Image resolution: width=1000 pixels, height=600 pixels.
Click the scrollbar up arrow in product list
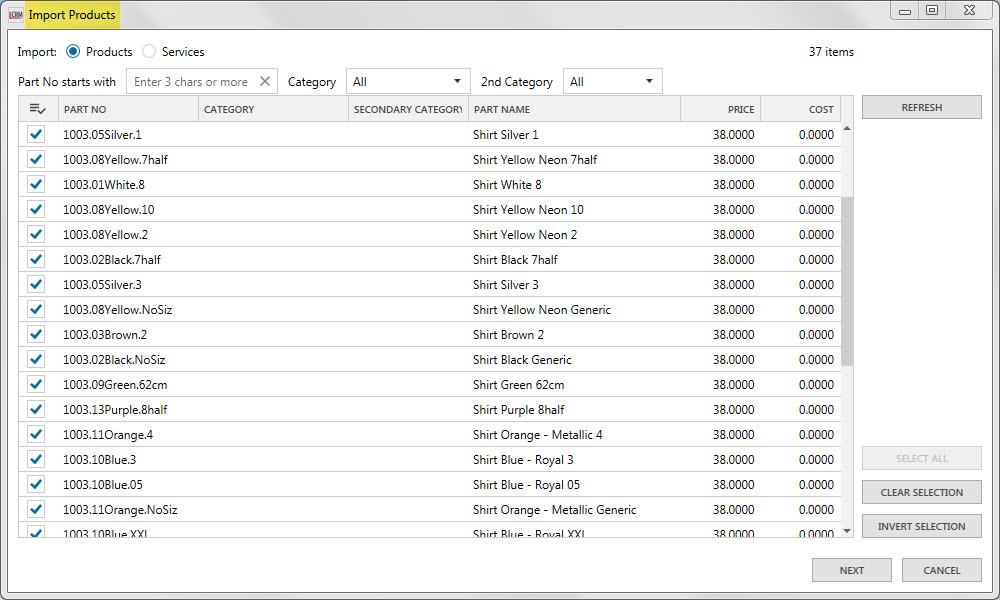pyautogui.click(x=847, y=129)
